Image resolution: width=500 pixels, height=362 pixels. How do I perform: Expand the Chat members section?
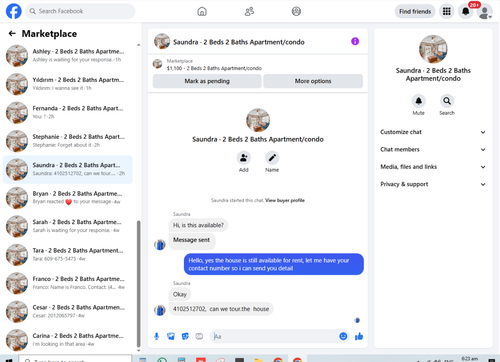coord(433,149)
